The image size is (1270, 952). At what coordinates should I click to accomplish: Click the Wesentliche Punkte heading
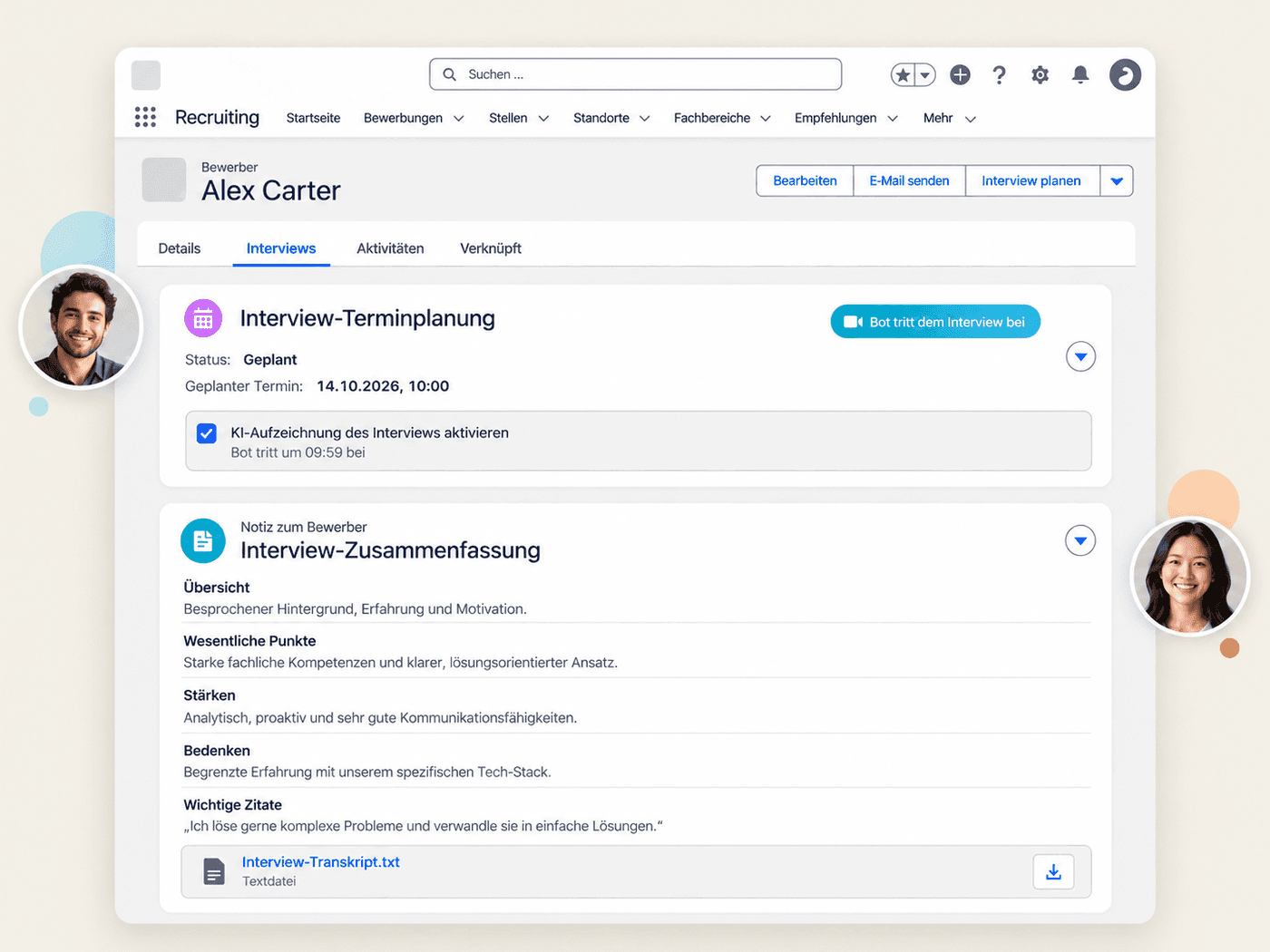point(249,641)
